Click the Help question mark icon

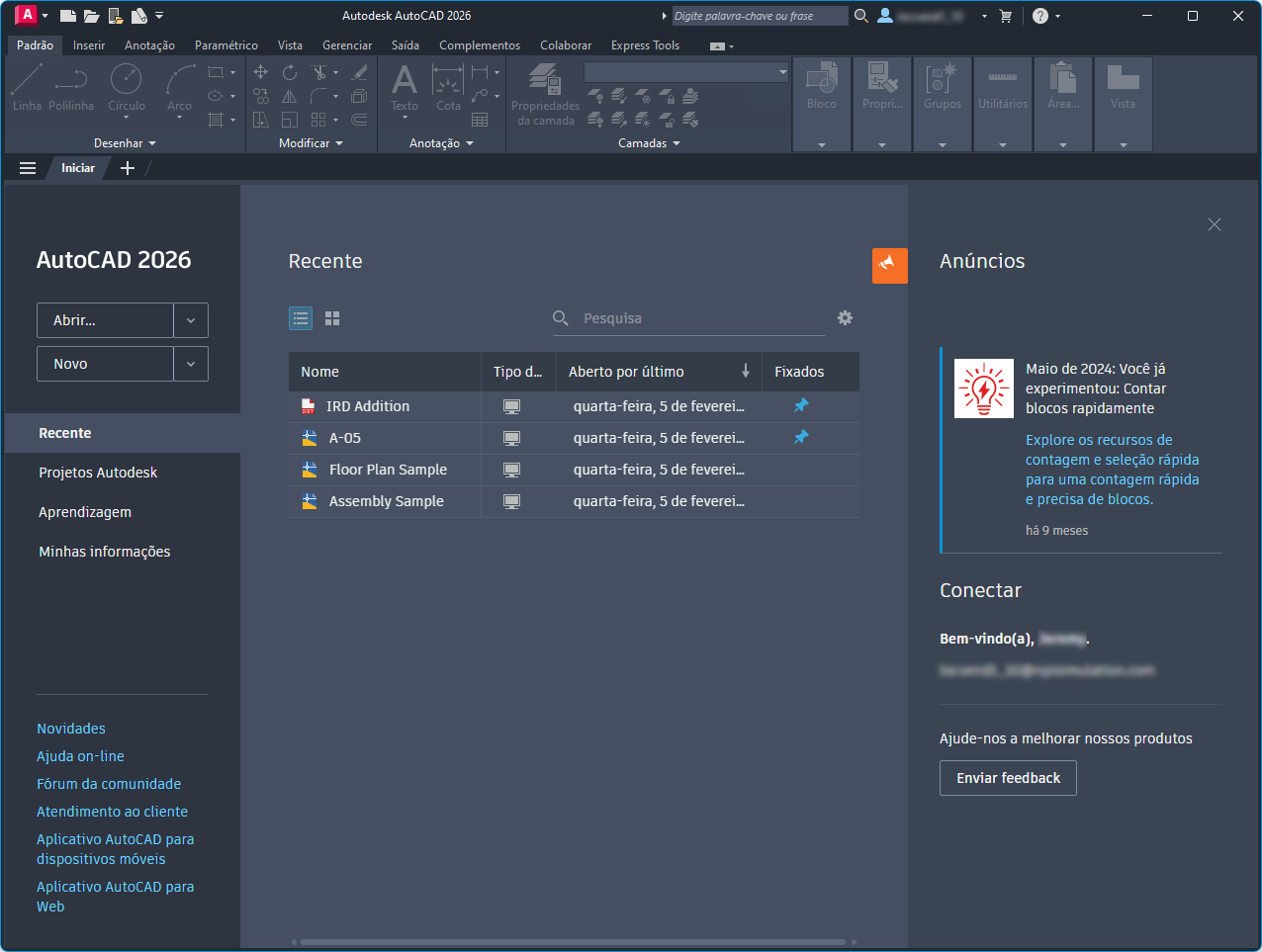(1040, 16)
